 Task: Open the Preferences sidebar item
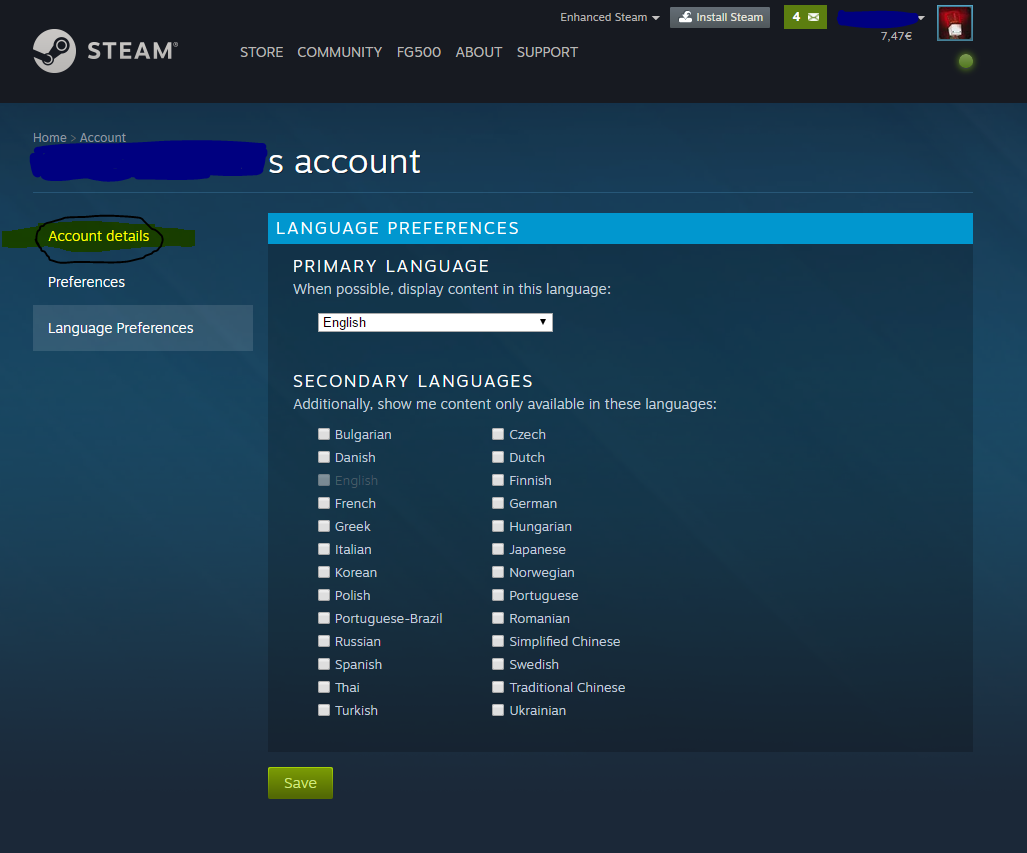(x=86, y=282)
